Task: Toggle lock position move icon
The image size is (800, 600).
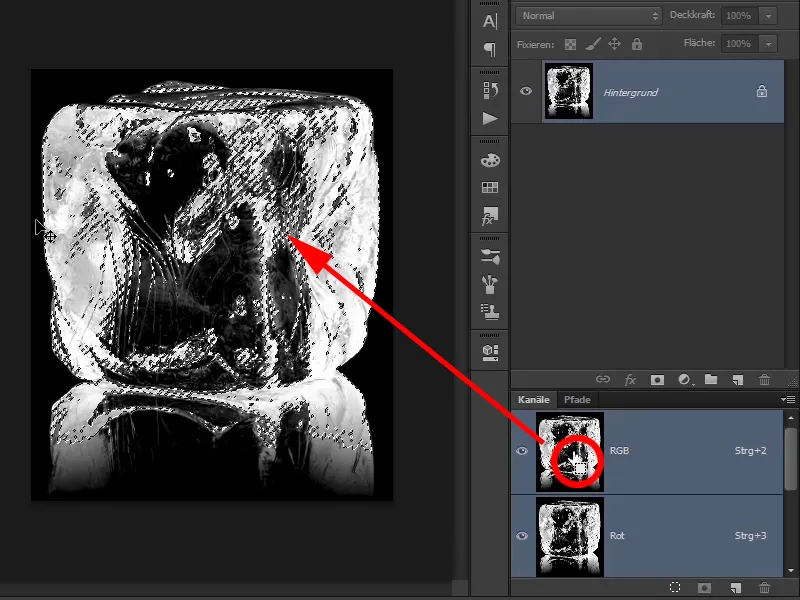Action: pos(614,44)
